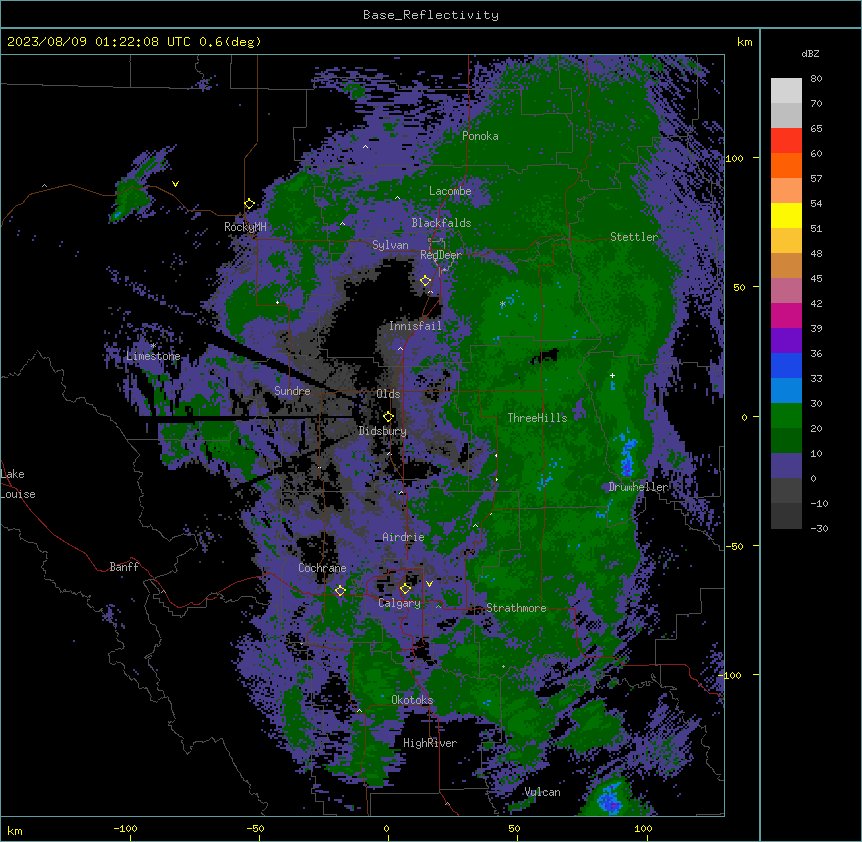The height and width of the screenshot is (842, 862).
Task: Click the blue-purple storm cell above Drumheller
Action: [627, 457]
